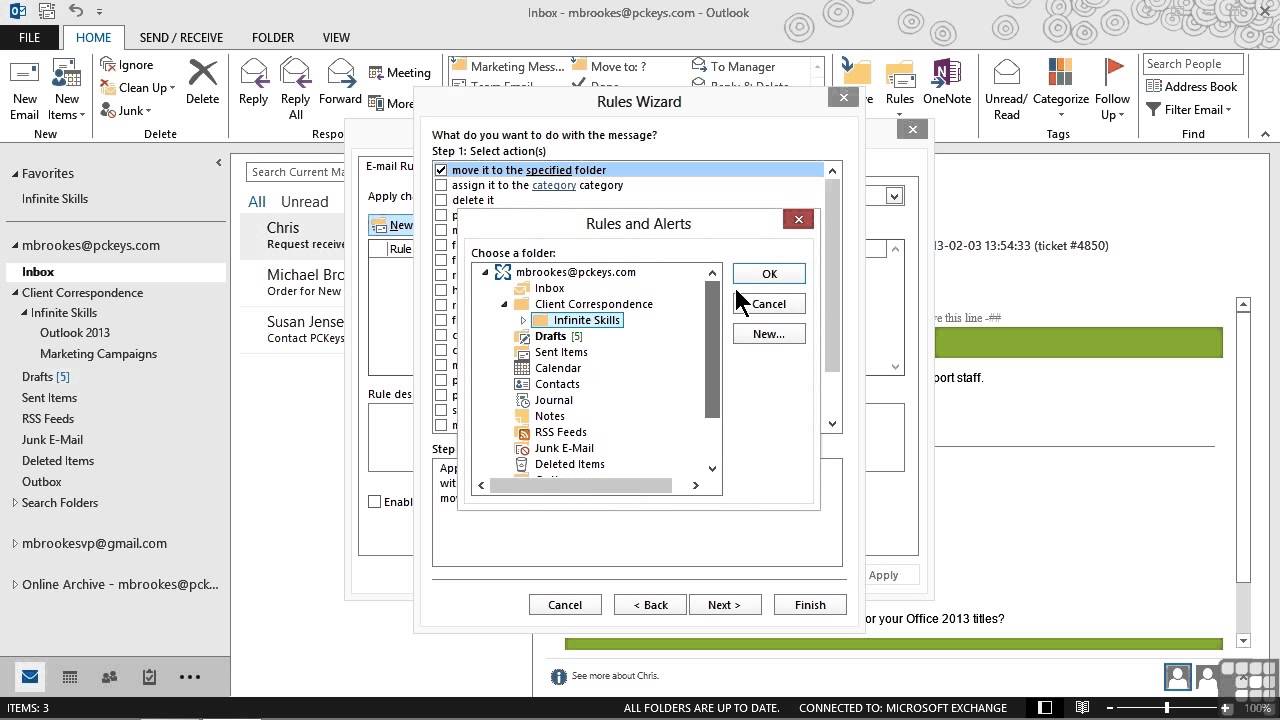1280x720 pixels.
Task: Click the zoom slider in status bar
Action: (x=1166, y=708)
